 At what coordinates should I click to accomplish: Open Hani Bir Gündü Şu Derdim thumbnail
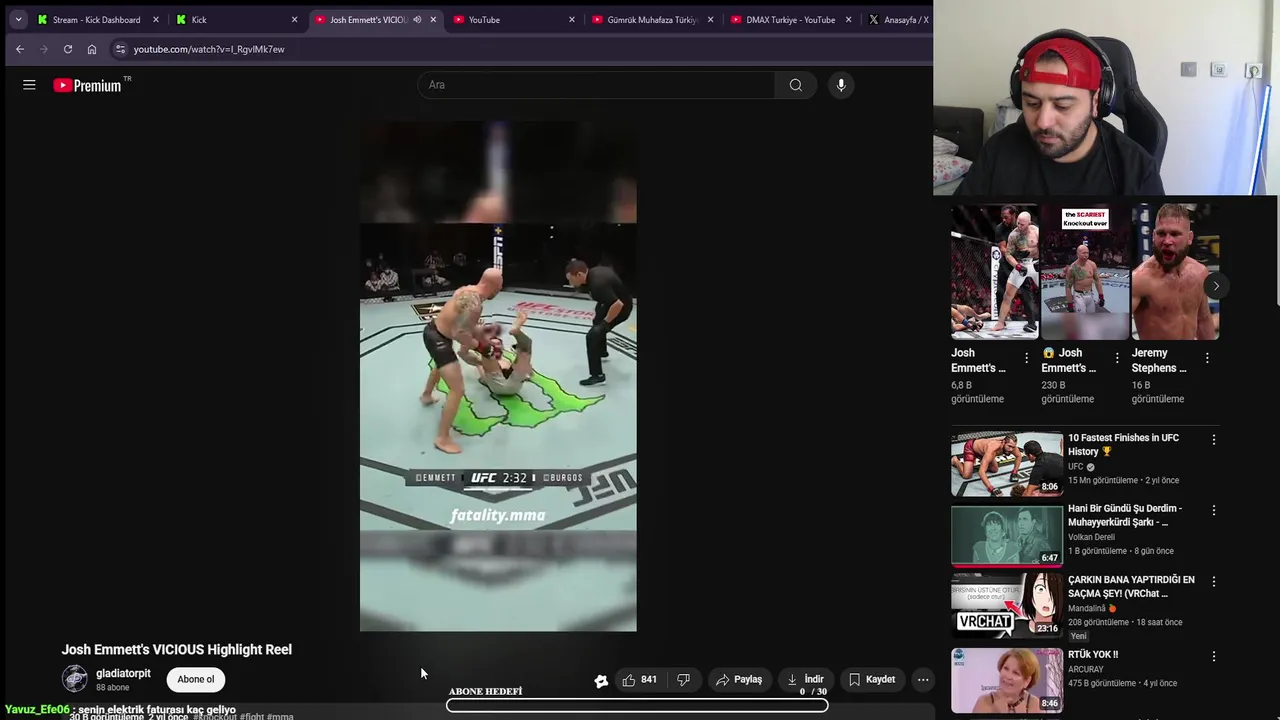1007,535
